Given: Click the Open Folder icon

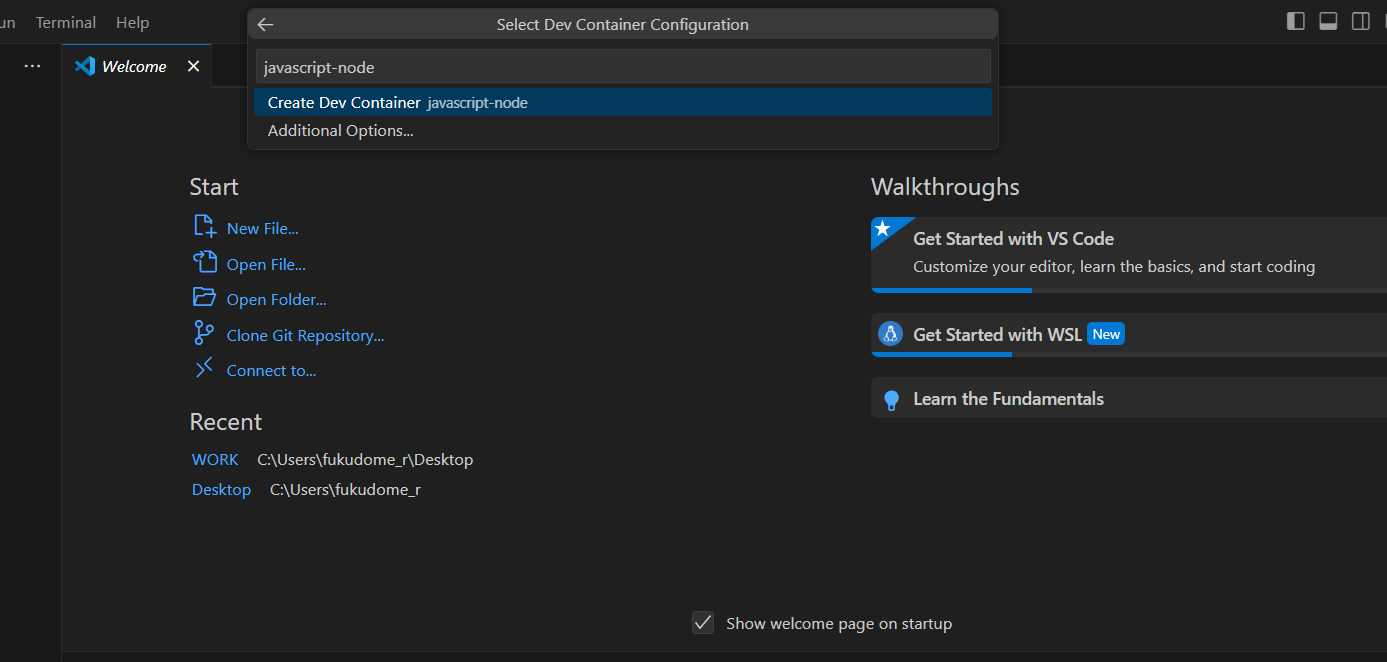Looking at the screenshot, I should pos(203,298).
